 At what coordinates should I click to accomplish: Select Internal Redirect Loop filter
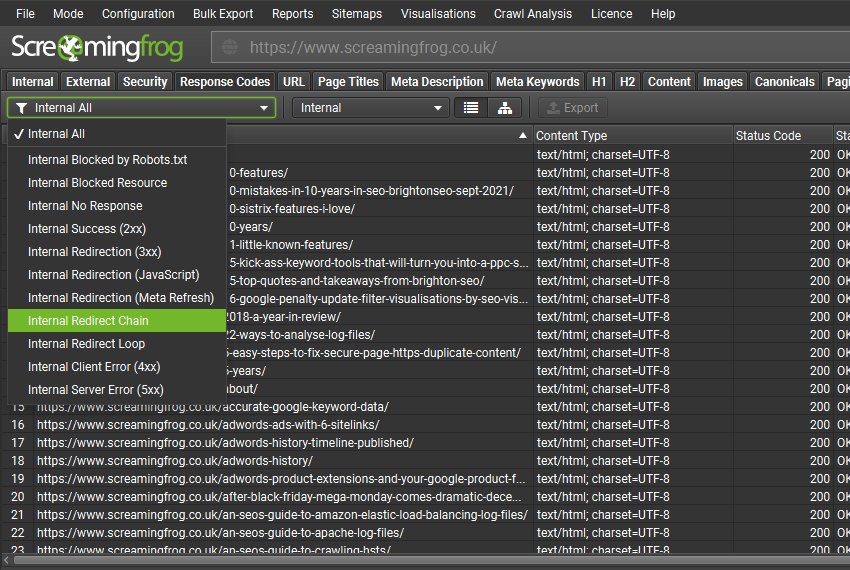(x=117, y=344)
